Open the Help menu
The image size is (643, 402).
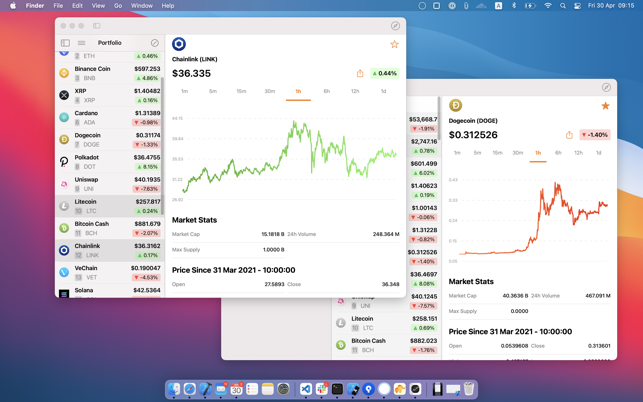[168, 6]
